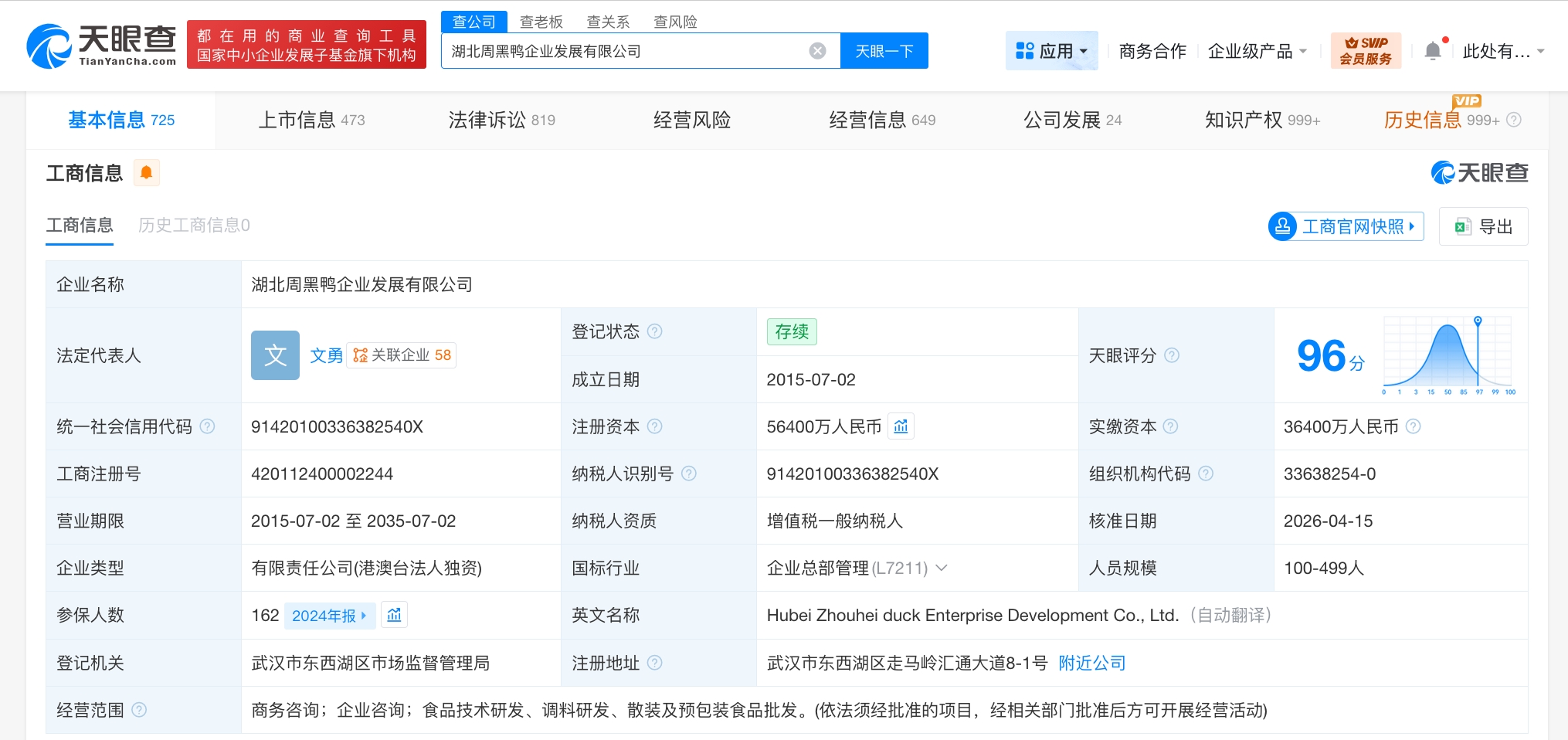Click the help icon beside 统一社会信用代码

[x=205, y=426]
